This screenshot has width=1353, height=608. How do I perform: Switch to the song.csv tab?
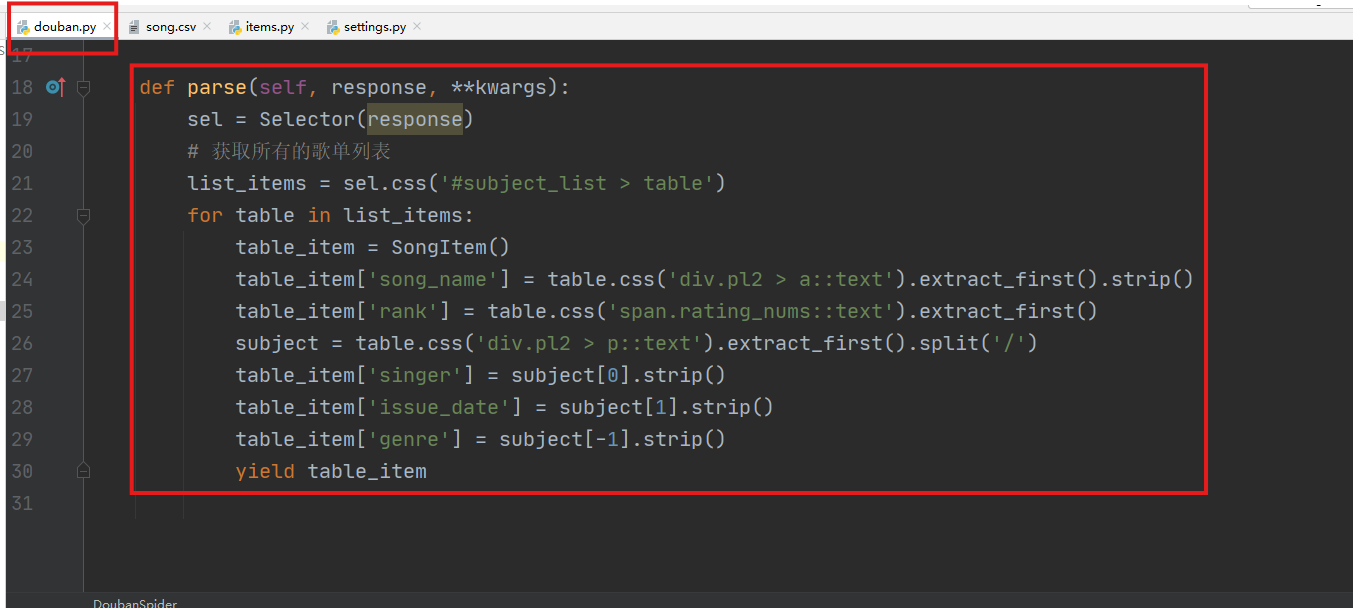171,27
